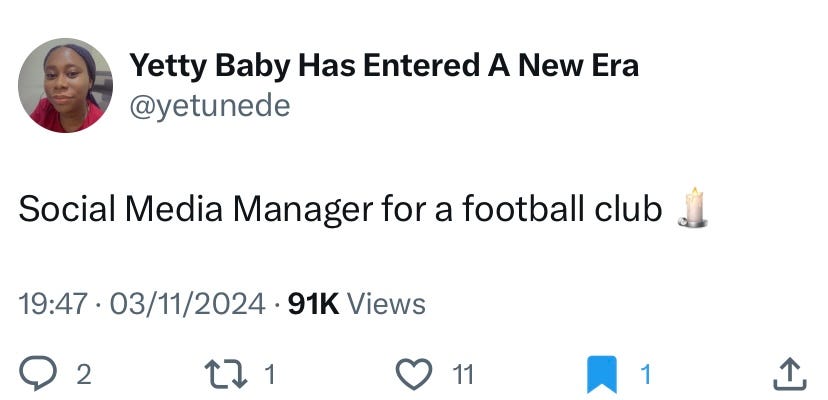The height and width of the screenshot is (400, 828).
Task: Click the words football club in tweet
Action: click(x=562, y=209)
